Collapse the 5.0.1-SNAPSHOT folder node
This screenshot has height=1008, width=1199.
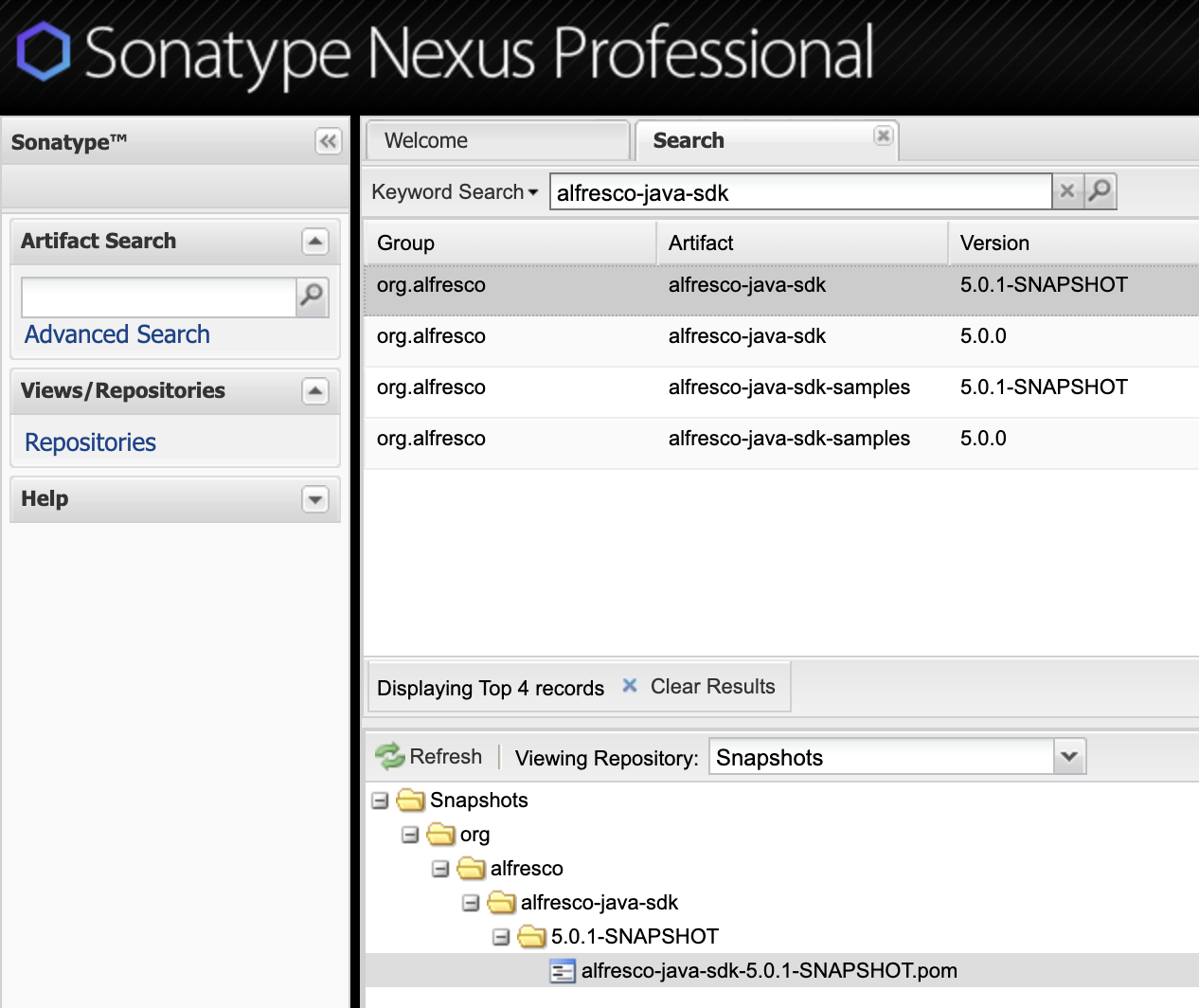[x=501, y=937]
